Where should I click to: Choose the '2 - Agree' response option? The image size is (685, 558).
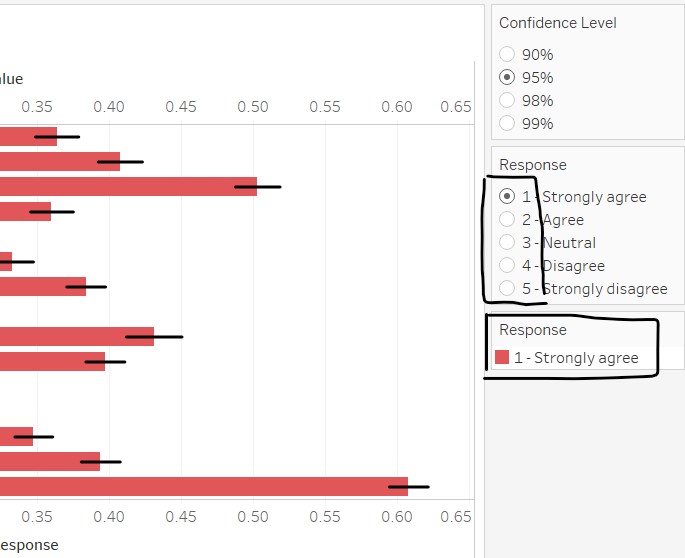(507, 219)
